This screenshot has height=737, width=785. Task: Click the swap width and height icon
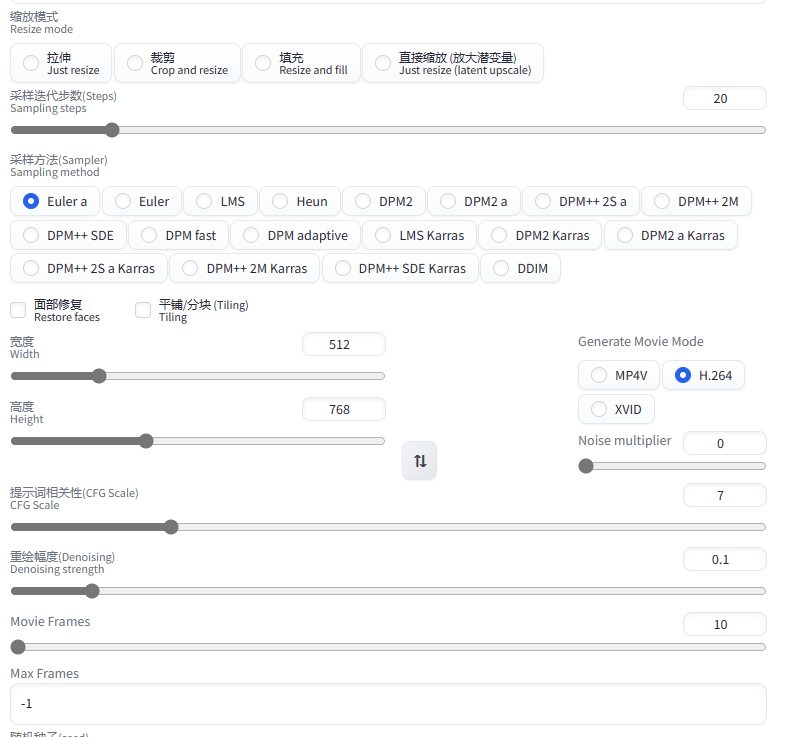pyautogui.click(x=420, y=461)
